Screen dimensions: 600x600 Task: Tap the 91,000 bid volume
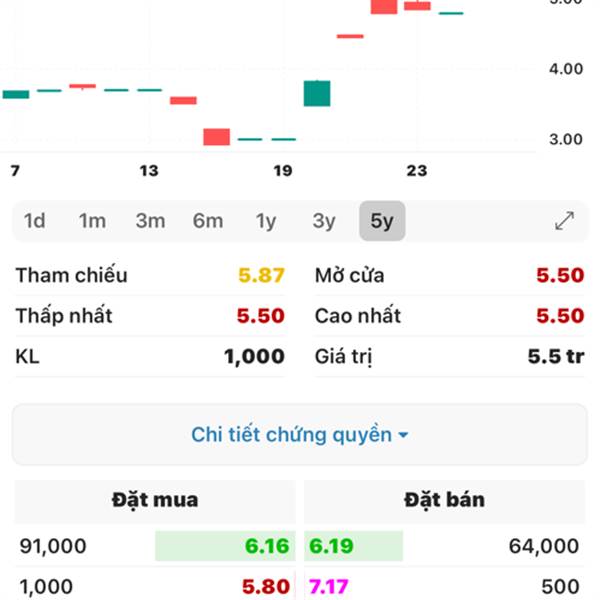tap(53, 546)
